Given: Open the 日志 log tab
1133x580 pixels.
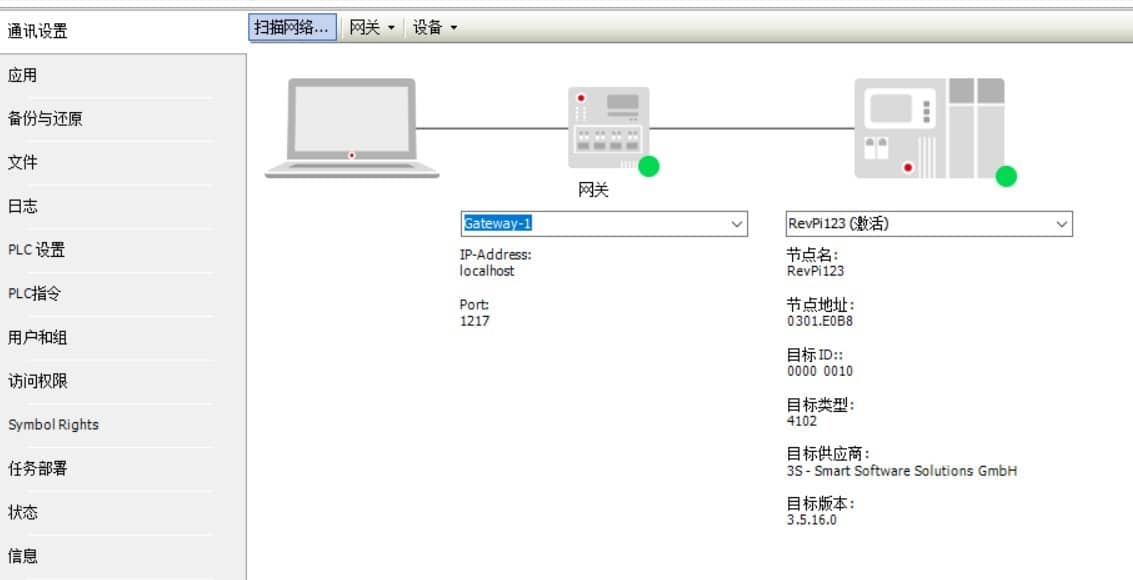Looking at the screenshot, I should pos(23,206).
